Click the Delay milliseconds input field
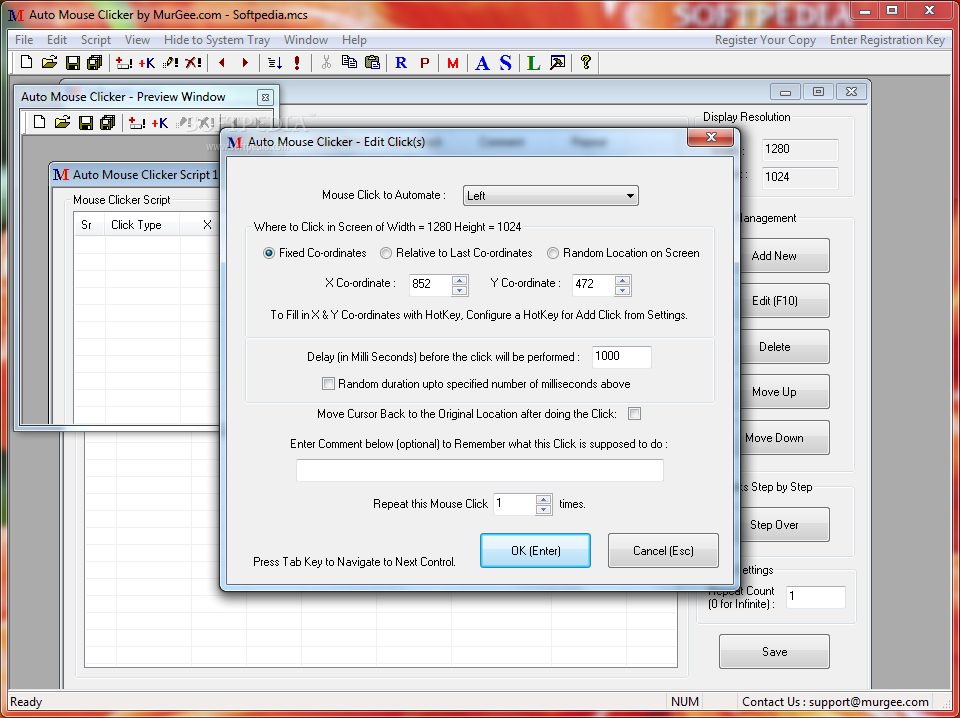The width and height of the screenshot is (960, 718). pos(621,357)
